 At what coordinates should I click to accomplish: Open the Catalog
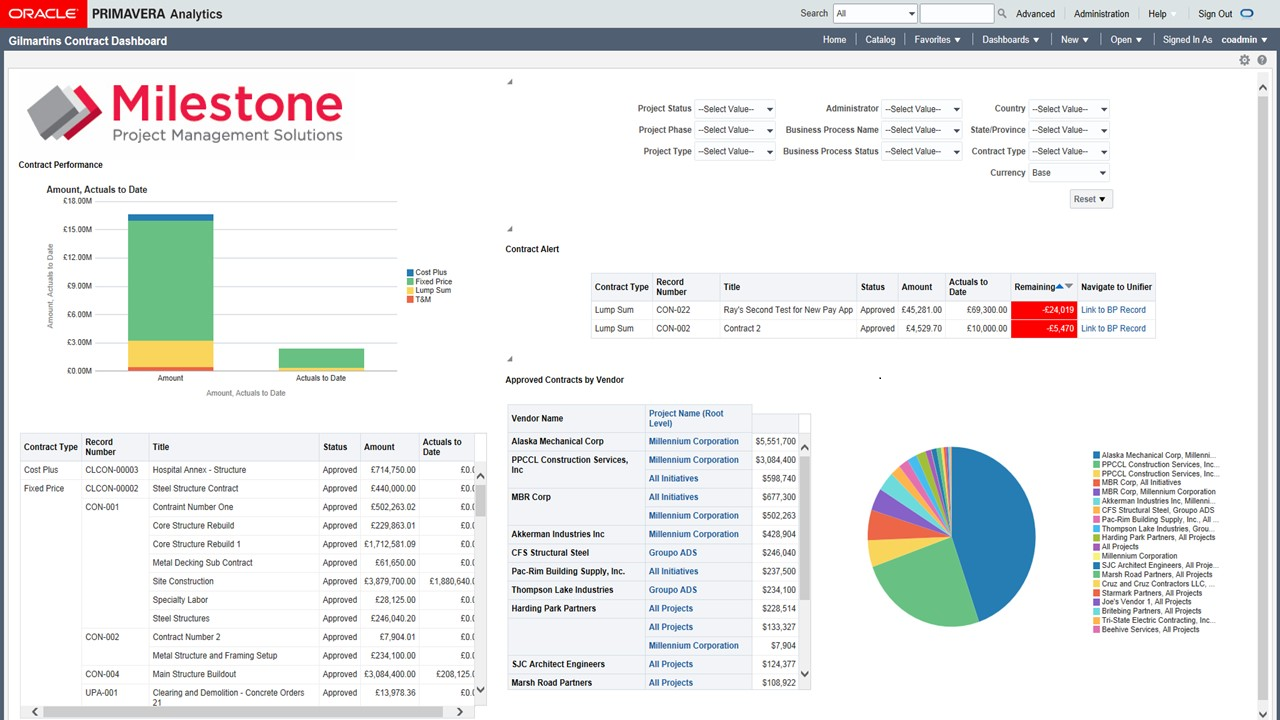pyautogui.click(x=880, y=40)
